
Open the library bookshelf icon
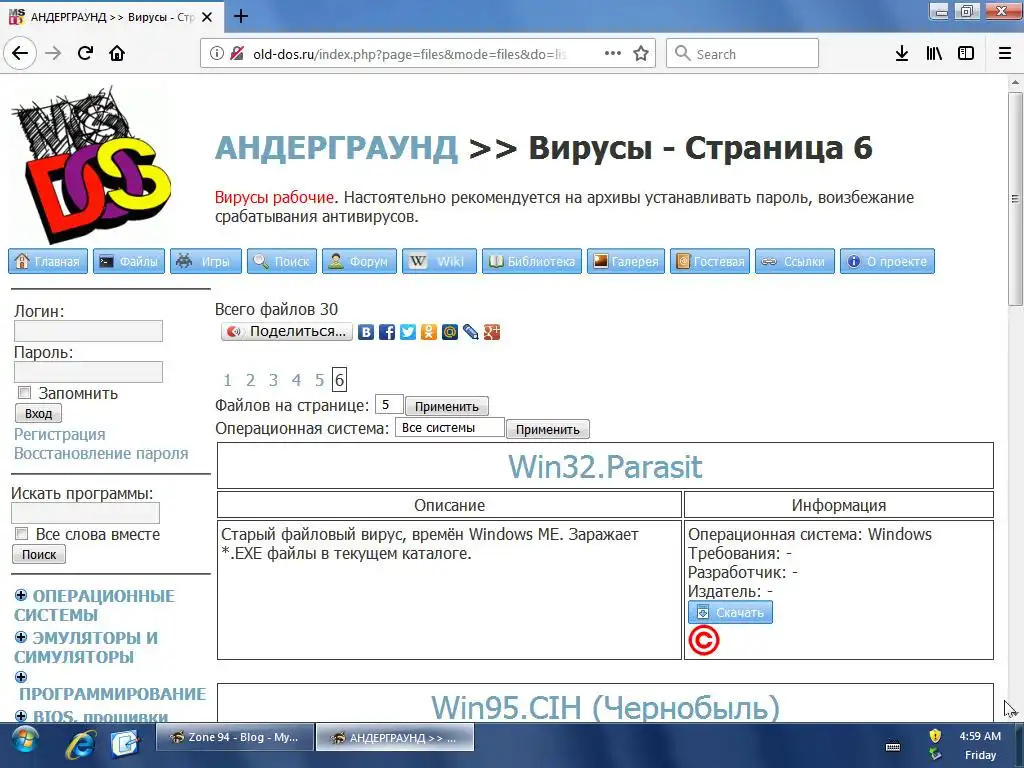(934, 54)
